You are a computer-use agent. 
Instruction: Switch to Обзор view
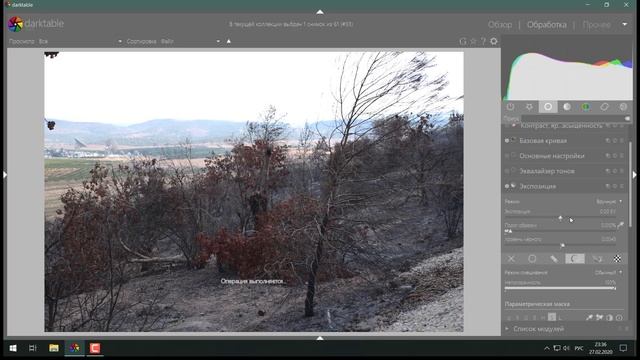[500, 24]
